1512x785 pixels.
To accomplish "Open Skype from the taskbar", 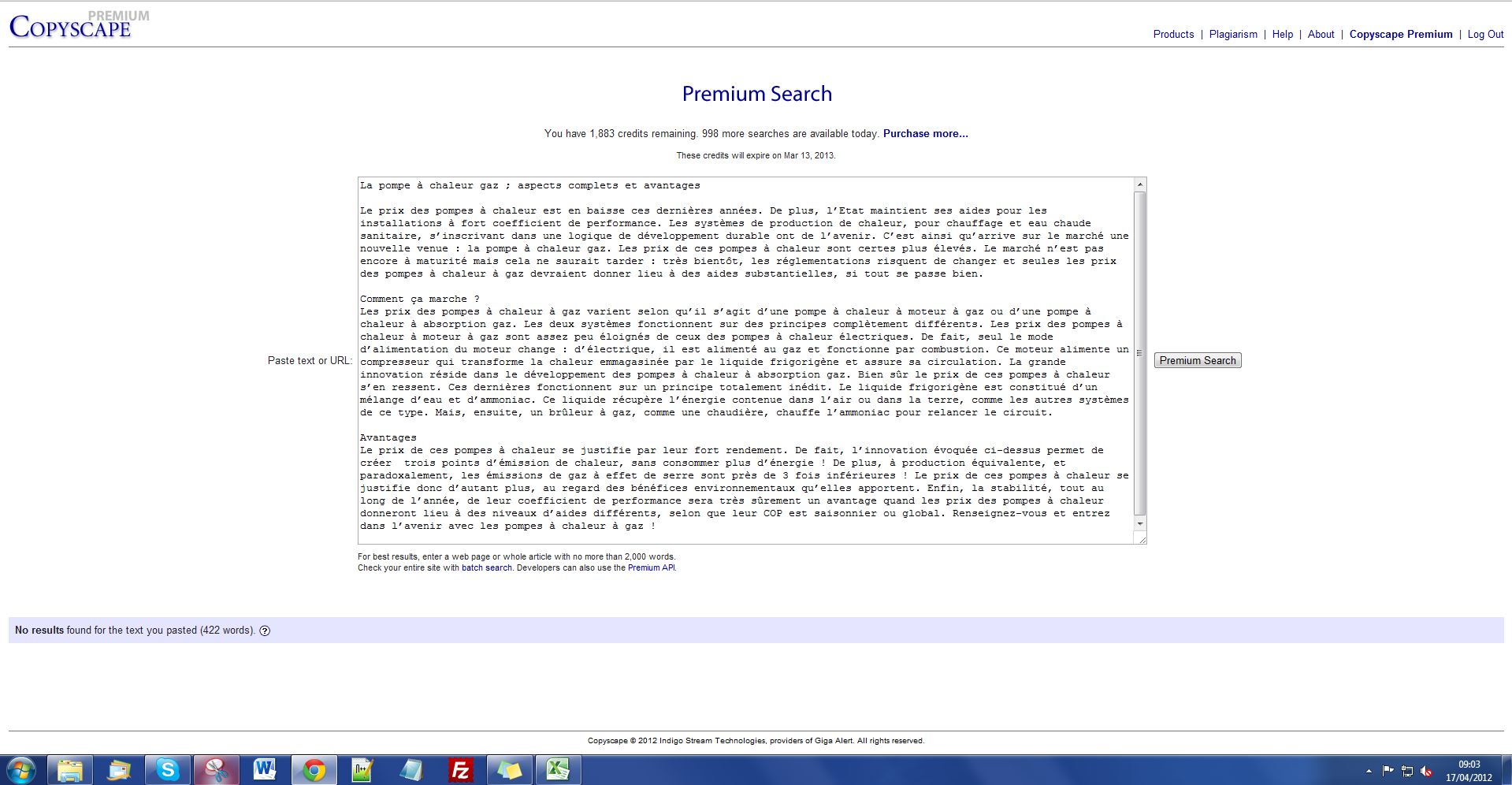I will [x=167, y=769].
